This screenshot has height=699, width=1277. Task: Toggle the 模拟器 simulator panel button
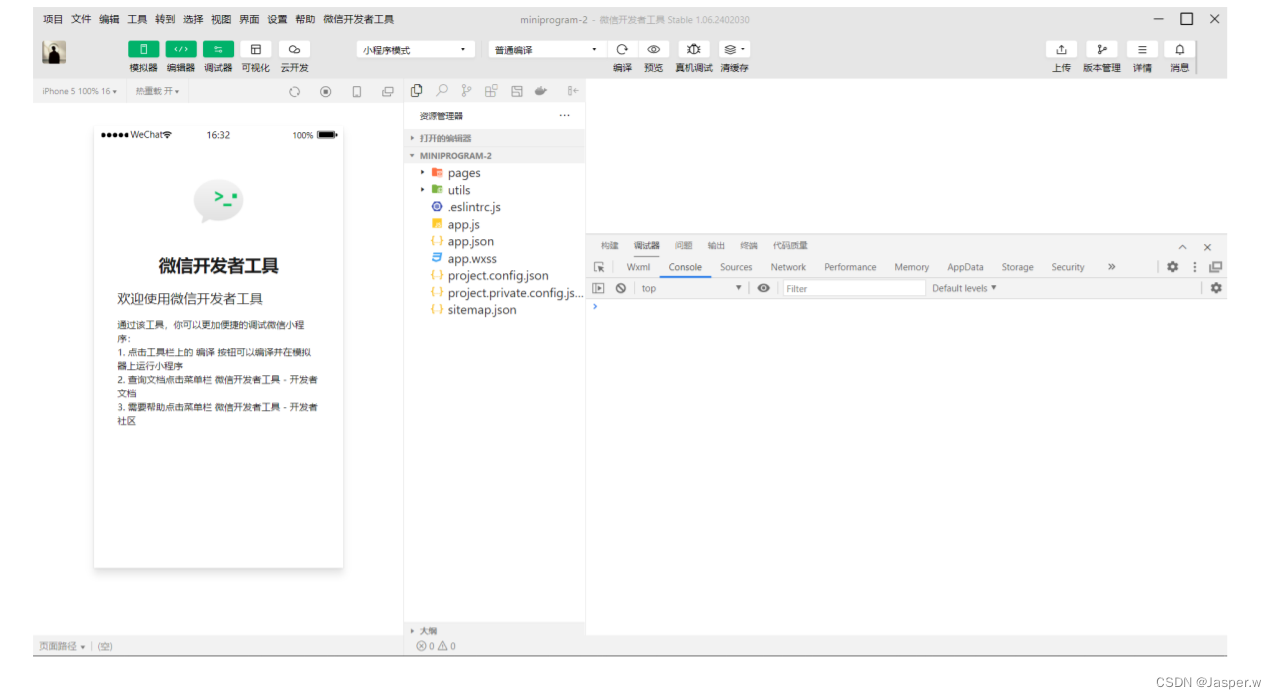click(x=144, y=49)
